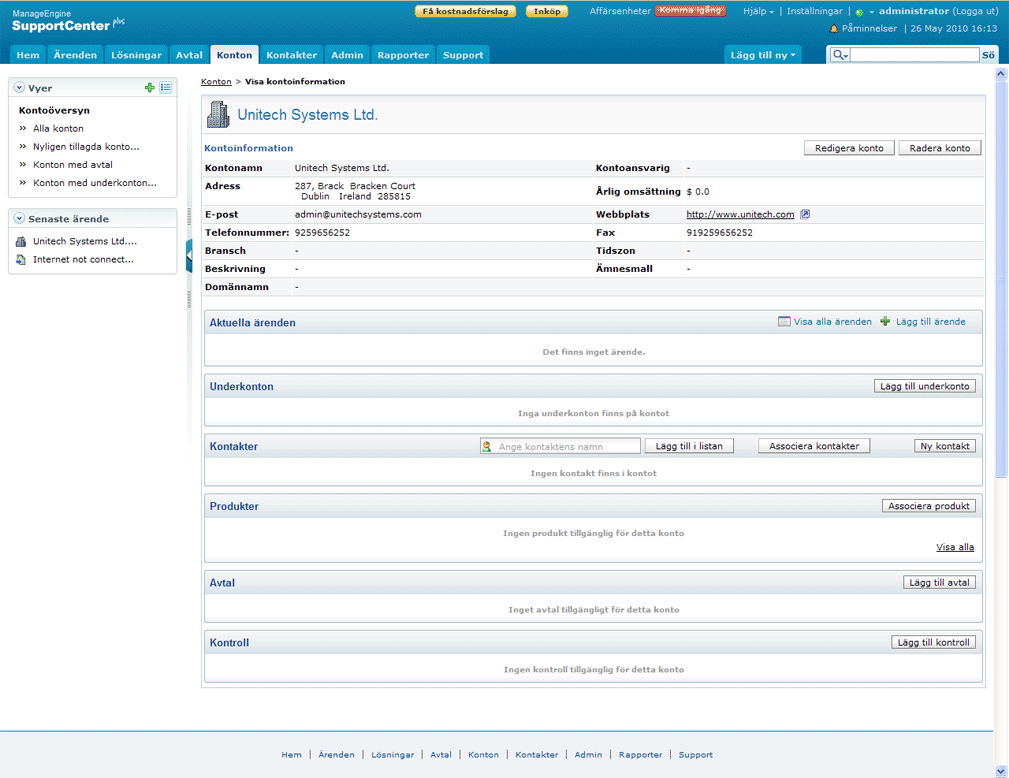Select Alla konton in the sidebar

coord(58,129)
